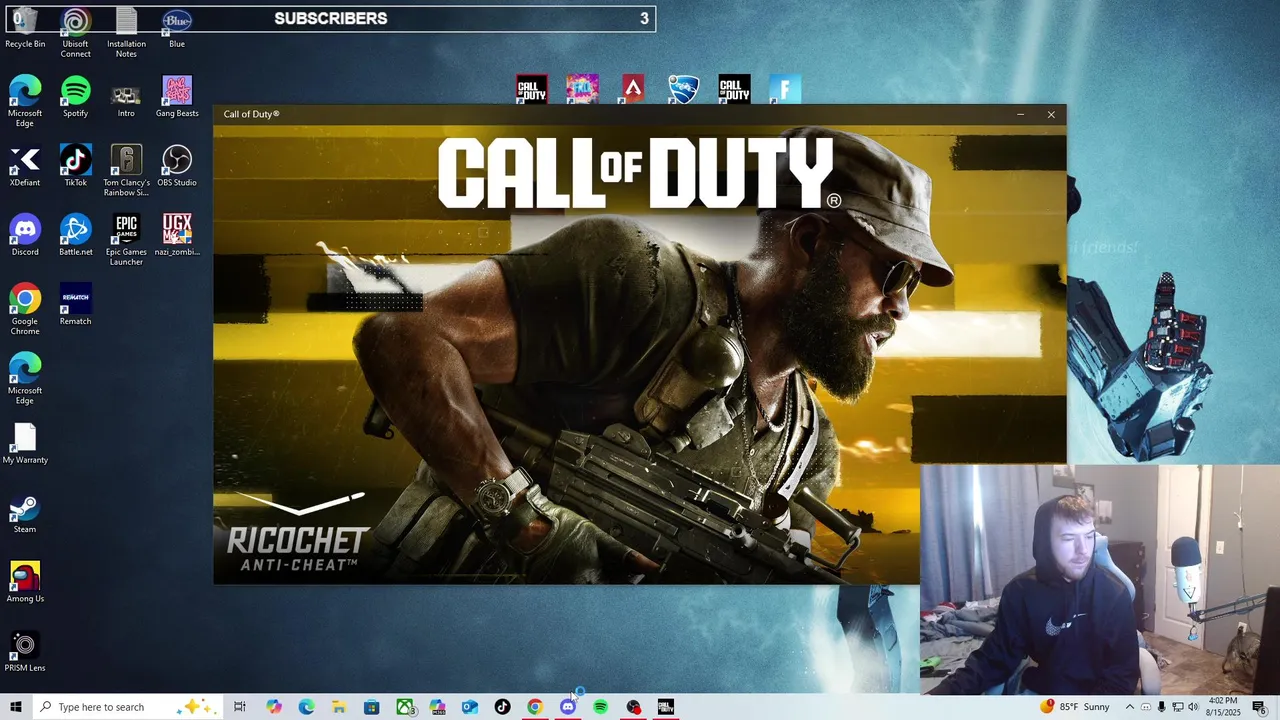Open the notification center with 6 alerts
1280x720 pixels.
(x=1260, y=707)
